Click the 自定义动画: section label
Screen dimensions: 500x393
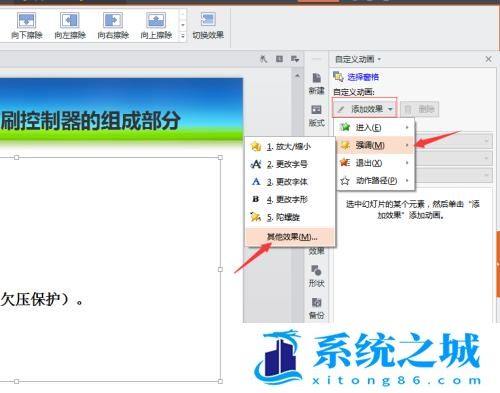pyautogui.click(x=354, y=92)
